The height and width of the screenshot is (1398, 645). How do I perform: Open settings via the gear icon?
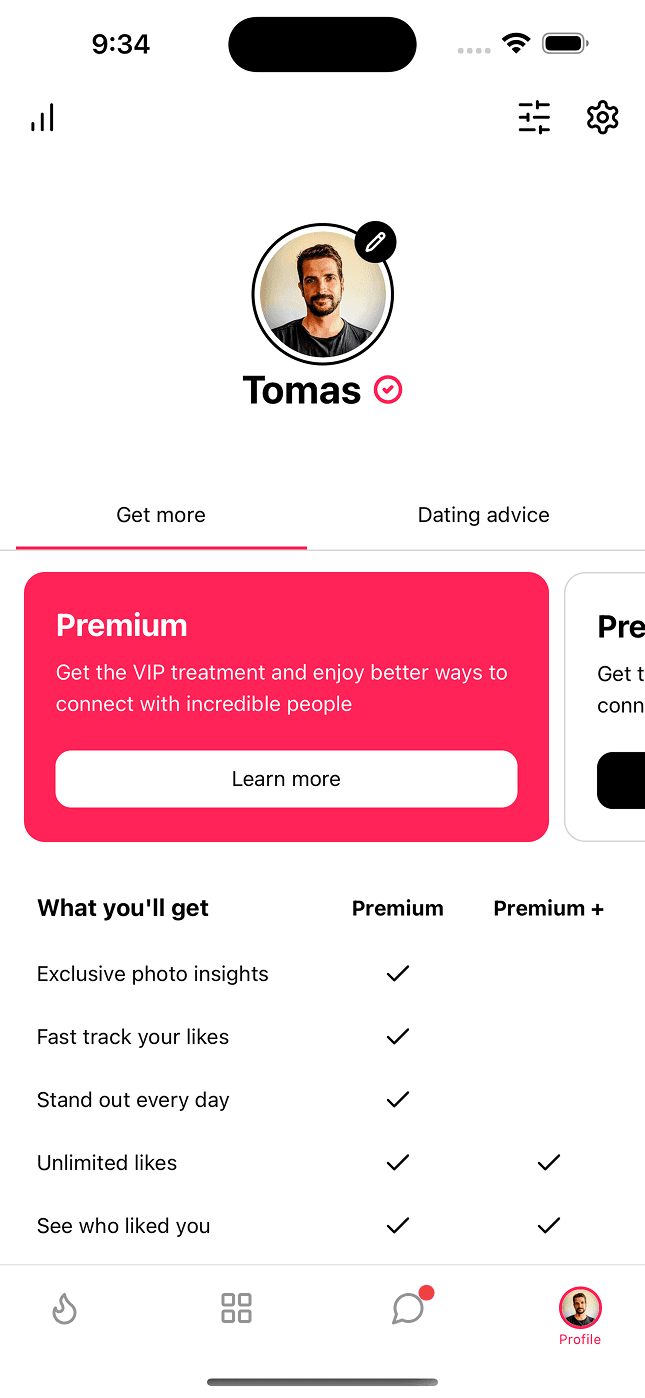pos(602,118)
